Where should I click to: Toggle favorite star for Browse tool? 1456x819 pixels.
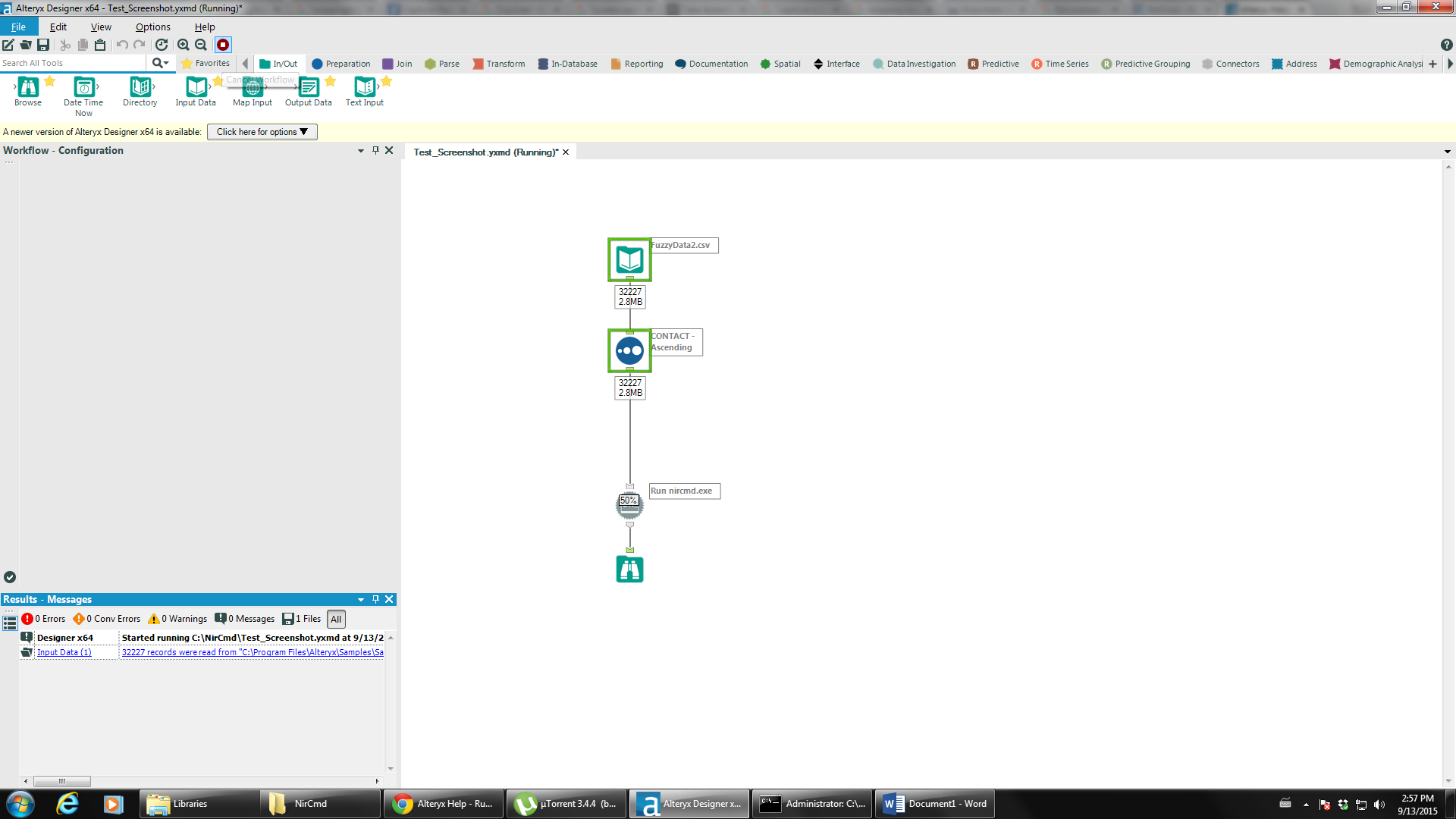point(50,81)
